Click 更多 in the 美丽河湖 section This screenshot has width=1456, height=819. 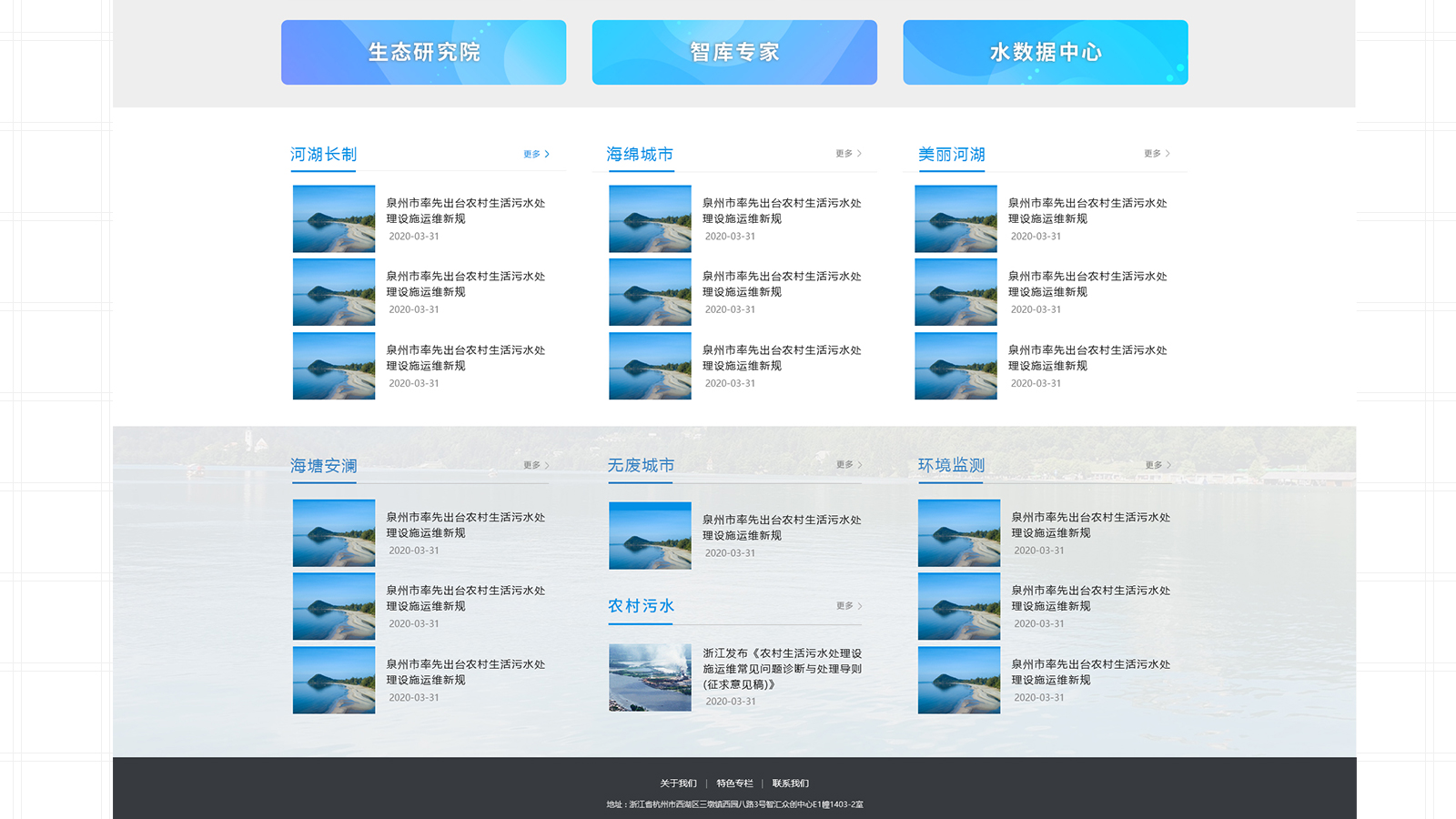(1157, 154)
